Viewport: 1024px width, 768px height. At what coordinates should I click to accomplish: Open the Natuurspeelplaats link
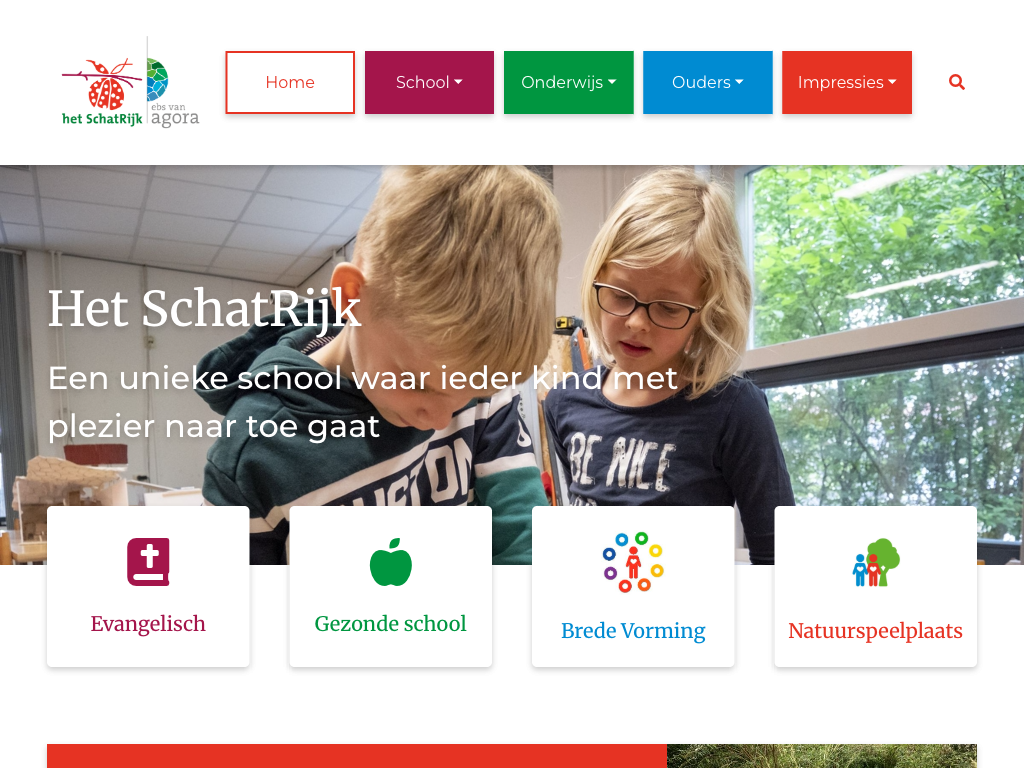point(876,631)
